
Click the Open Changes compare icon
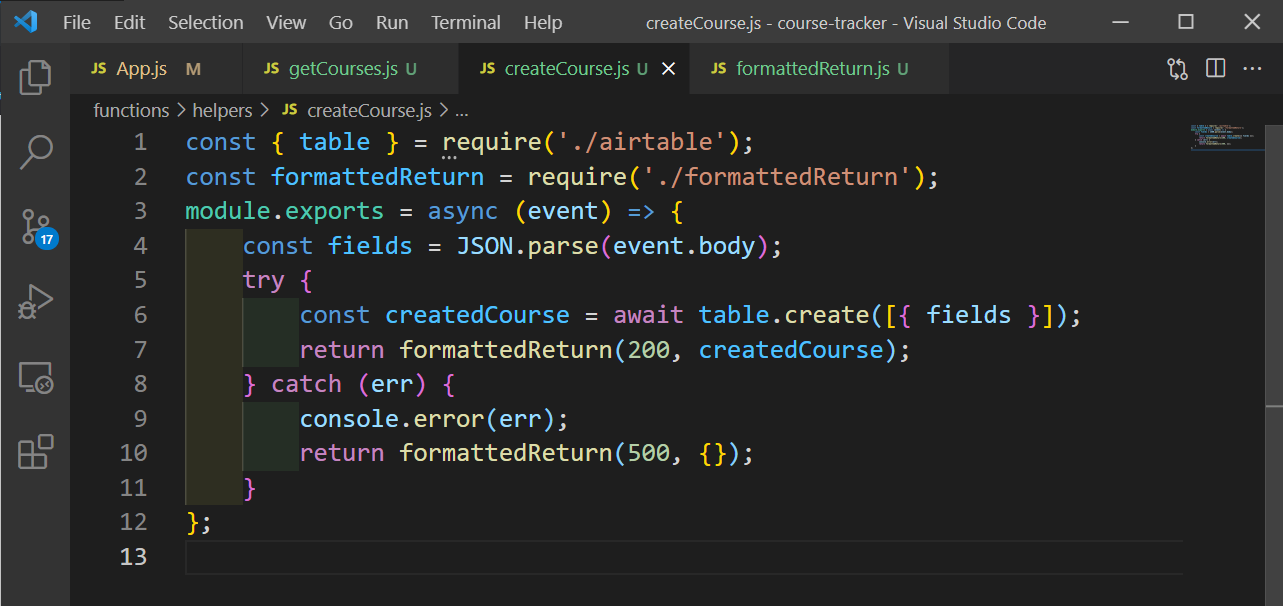1177,69
